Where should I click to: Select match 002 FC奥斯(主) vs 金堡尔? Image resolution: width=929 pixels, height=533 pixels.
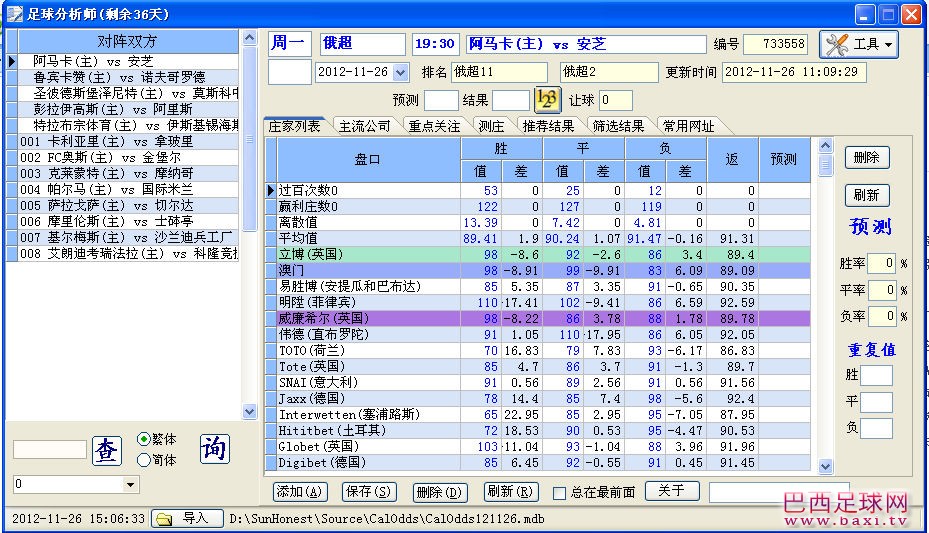click(128, 158)
